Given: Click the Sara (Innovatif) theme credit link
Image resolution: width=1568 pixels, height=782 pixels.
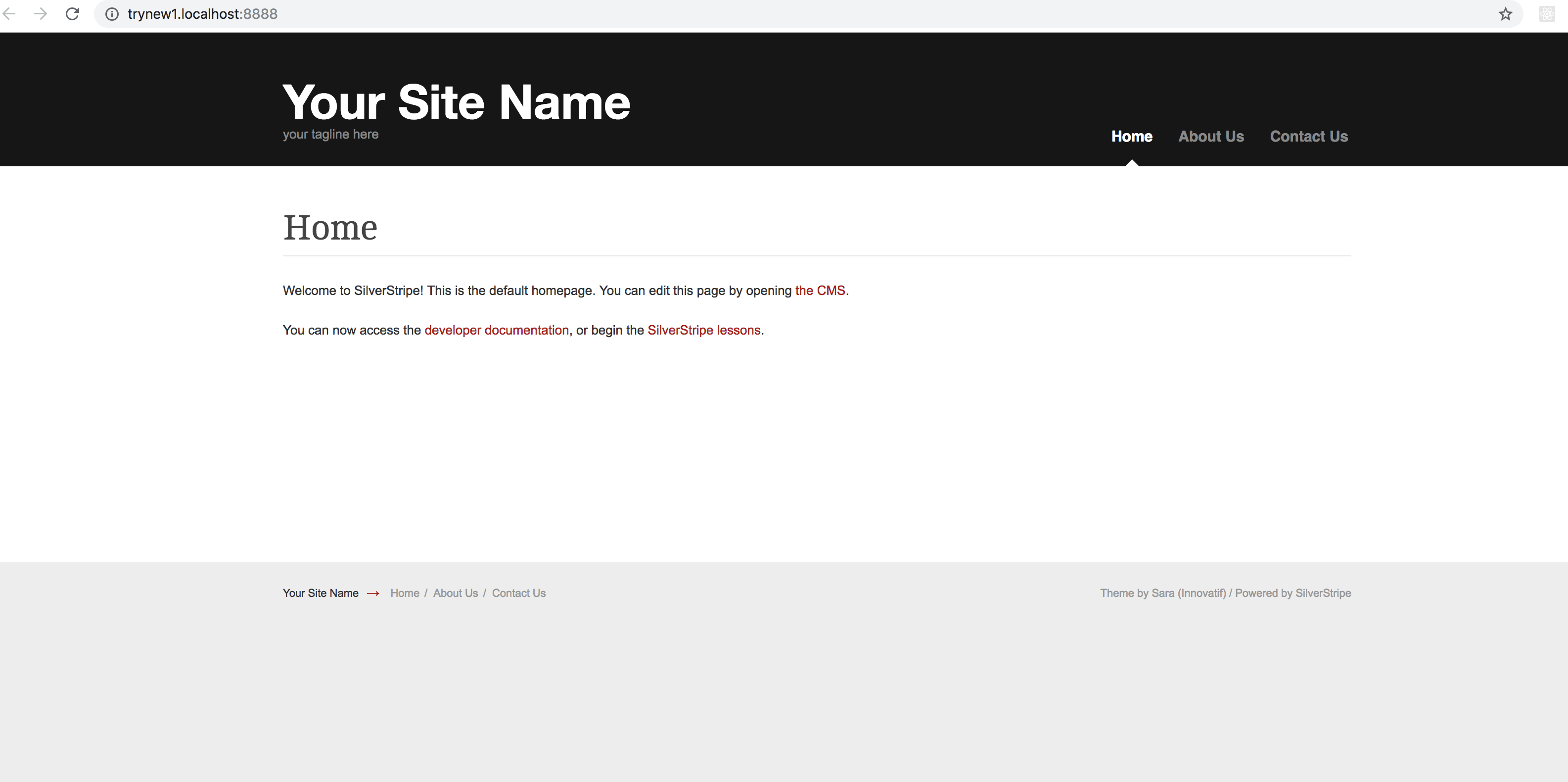Looking at the screenshot, I should coord(1188,593).
